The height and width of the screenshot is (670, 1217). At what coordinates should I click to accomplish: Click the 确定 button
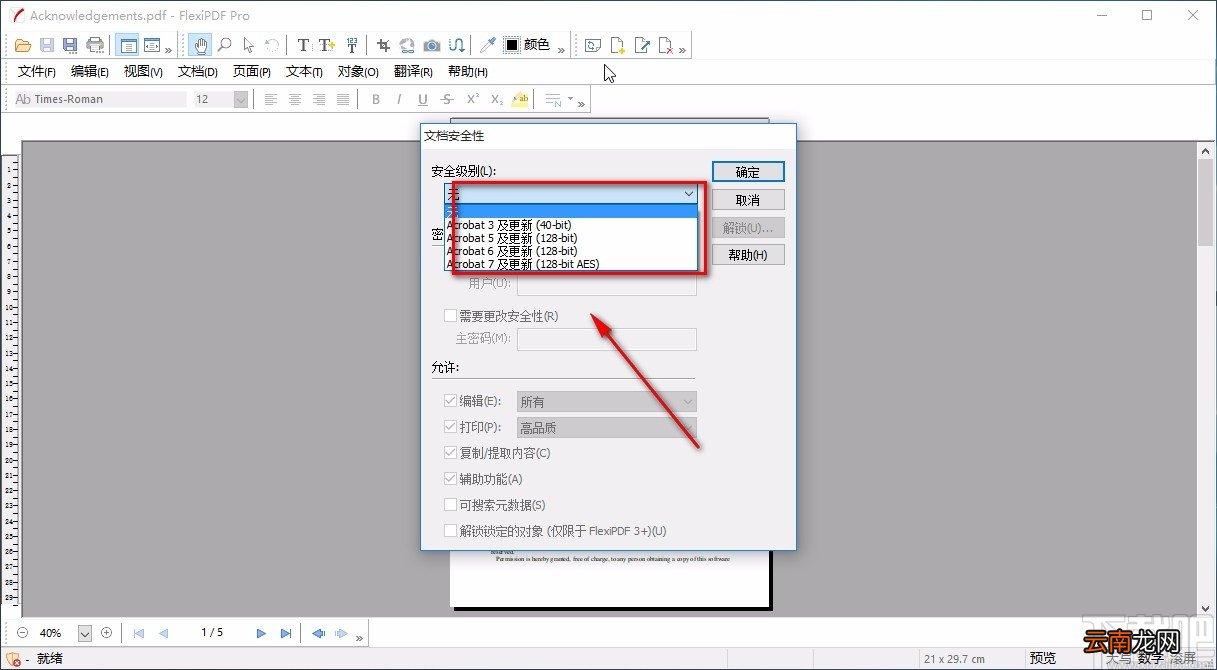(x=748, y=172)
